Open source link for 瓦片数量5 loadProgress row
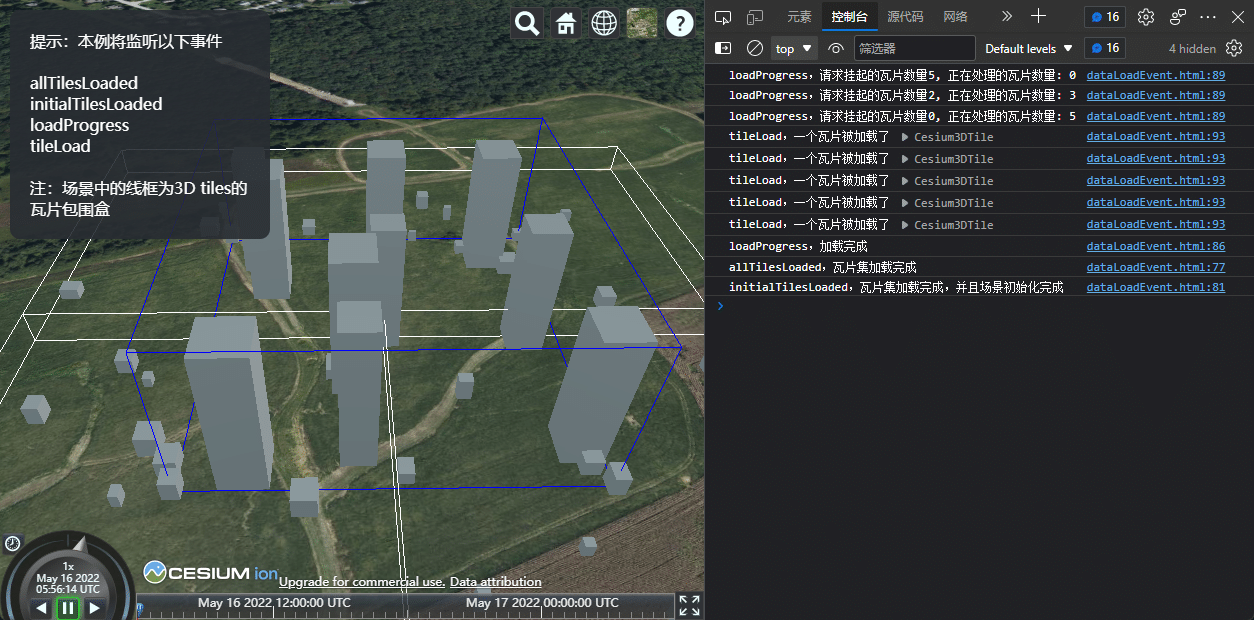The image size is (1254, 620). (1155, 75)
